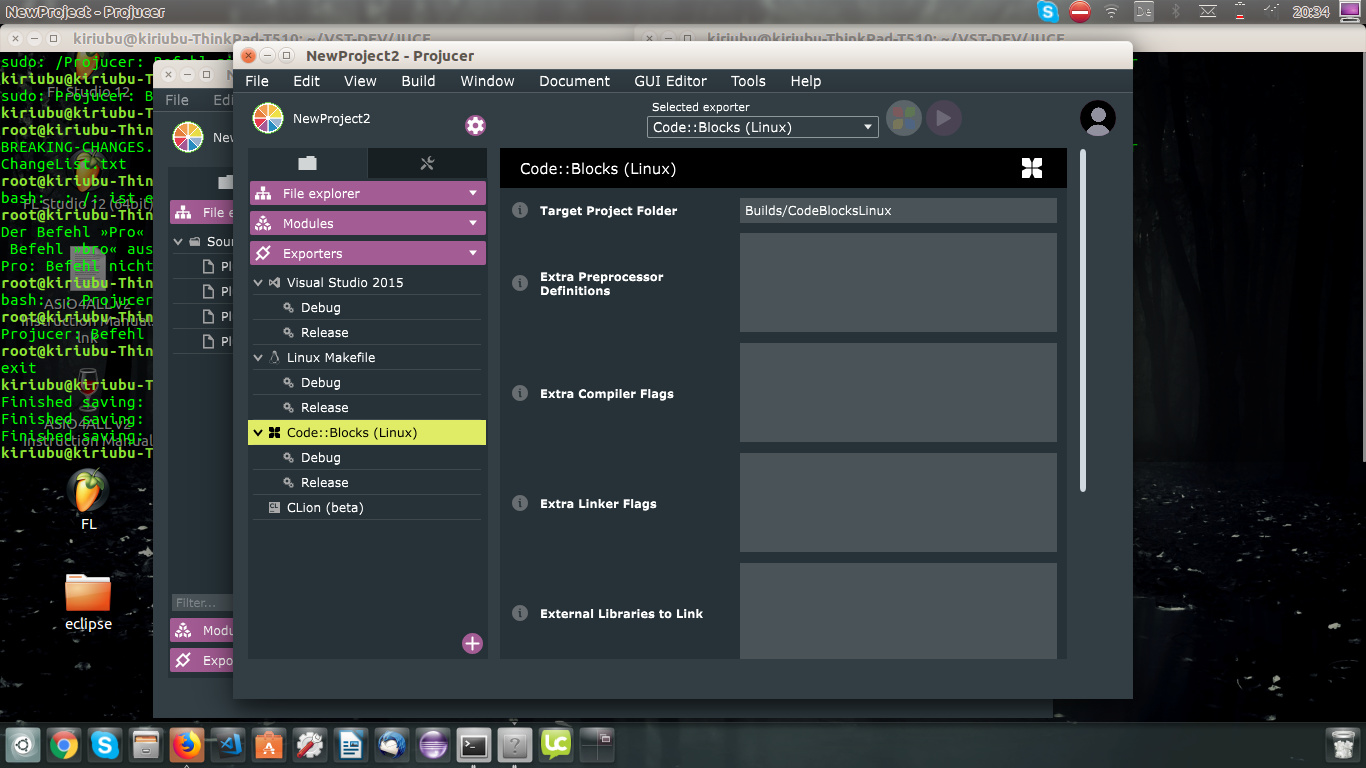The width and height of the screenshot is (1366, 768).
Task: Open Thunderbird mail from the dock
Action: pos(391,745)
